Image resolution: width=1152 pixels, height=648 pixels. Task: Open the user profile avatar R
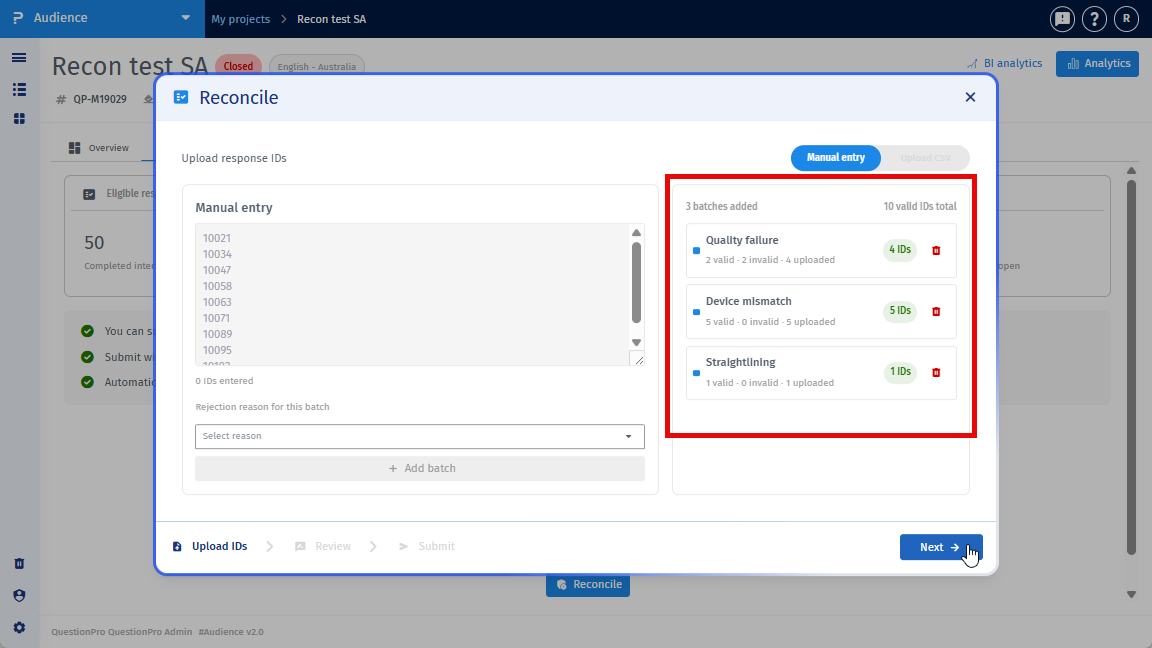point(1126,19)
